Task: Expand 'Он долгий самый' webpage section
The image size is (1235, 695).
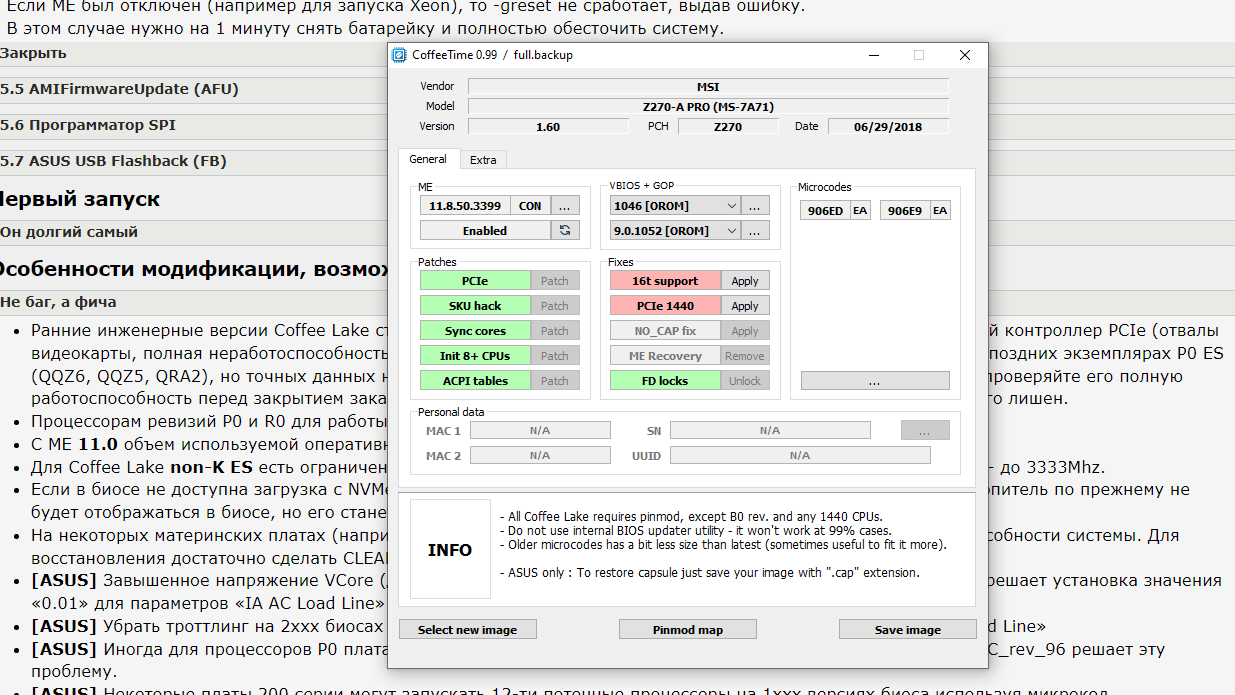Action: 69,232
